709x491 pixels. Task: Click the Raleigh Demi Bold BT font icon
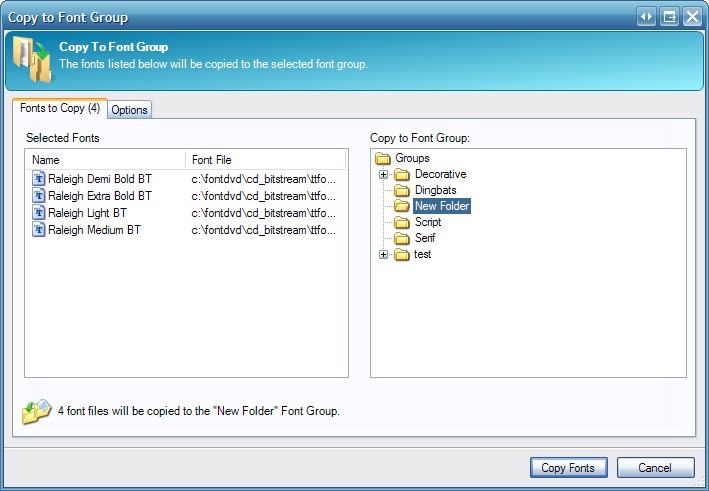[39, 179]
